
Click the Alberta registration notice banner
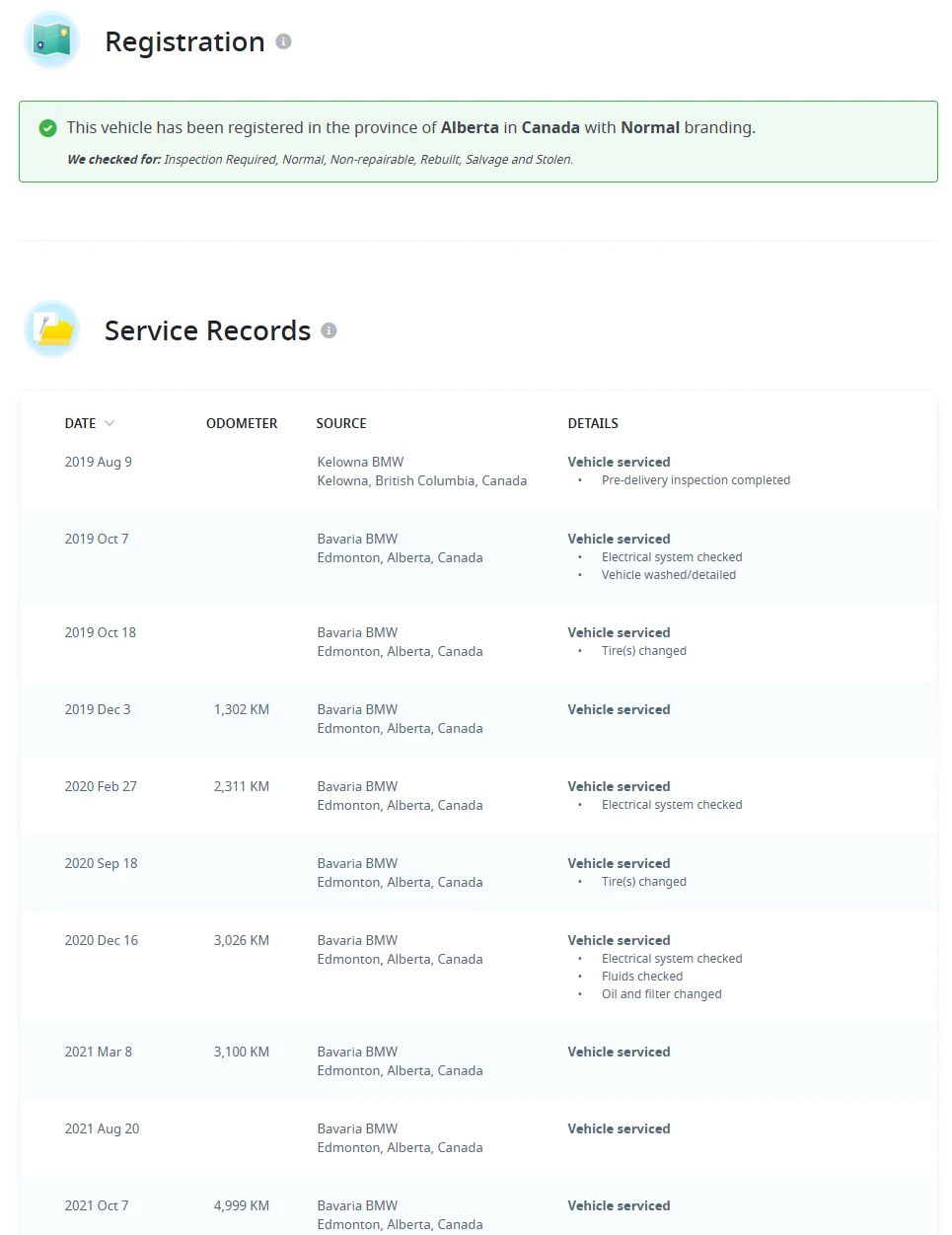[478, 141]
